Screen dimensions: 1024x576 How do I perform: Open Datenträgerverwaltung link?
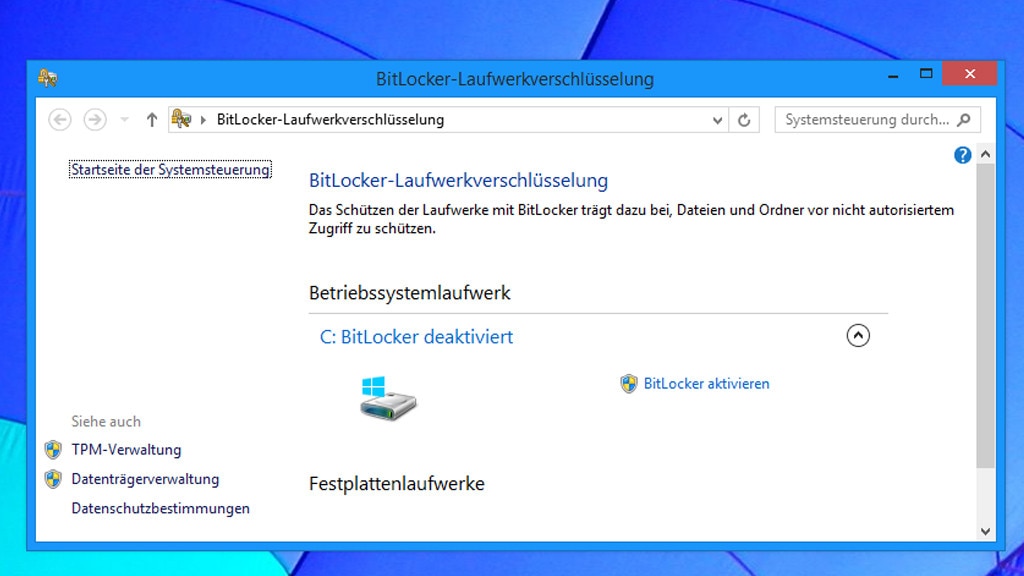(145, 479)
